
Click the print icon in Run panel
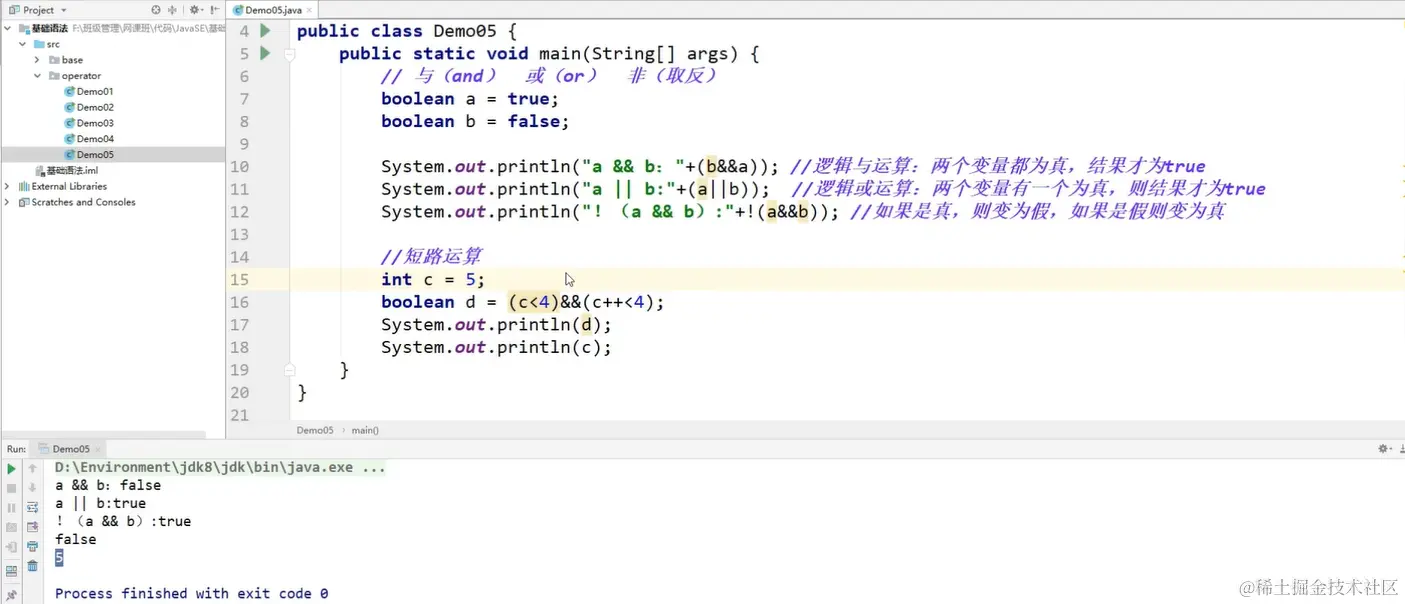(32, 547)
